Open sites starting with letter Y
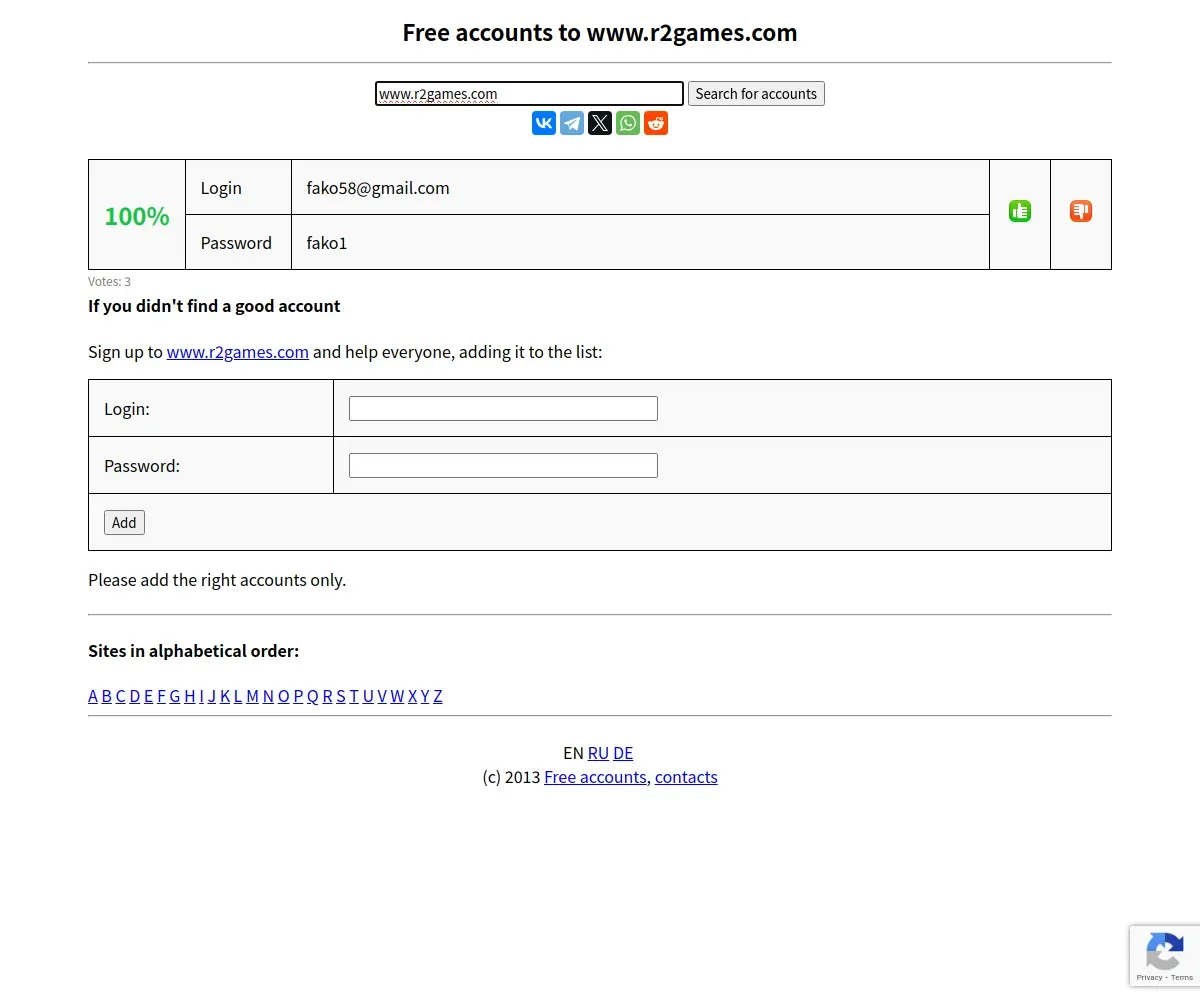 (x=425, y=696)
